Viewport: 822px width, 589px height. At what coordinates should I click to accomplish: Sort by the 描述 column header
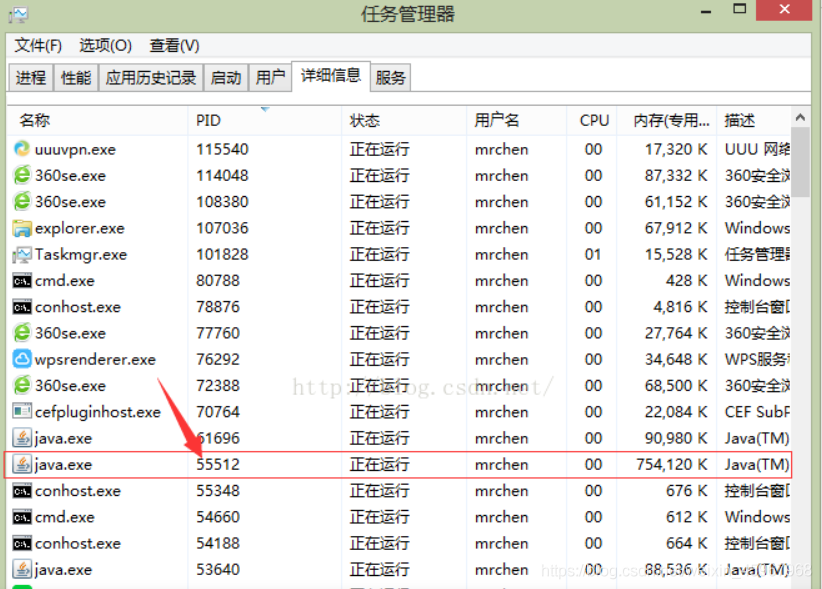[753, 121]
